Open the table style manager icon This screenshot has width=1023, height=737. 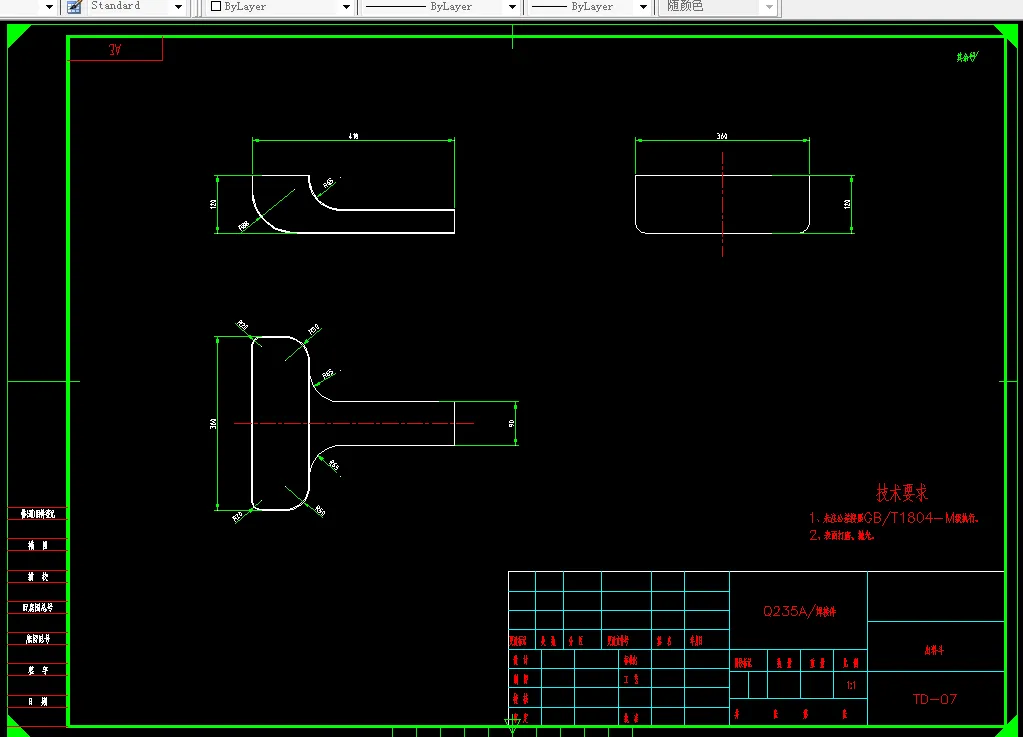pyautogui.click(x=74, y=7)
